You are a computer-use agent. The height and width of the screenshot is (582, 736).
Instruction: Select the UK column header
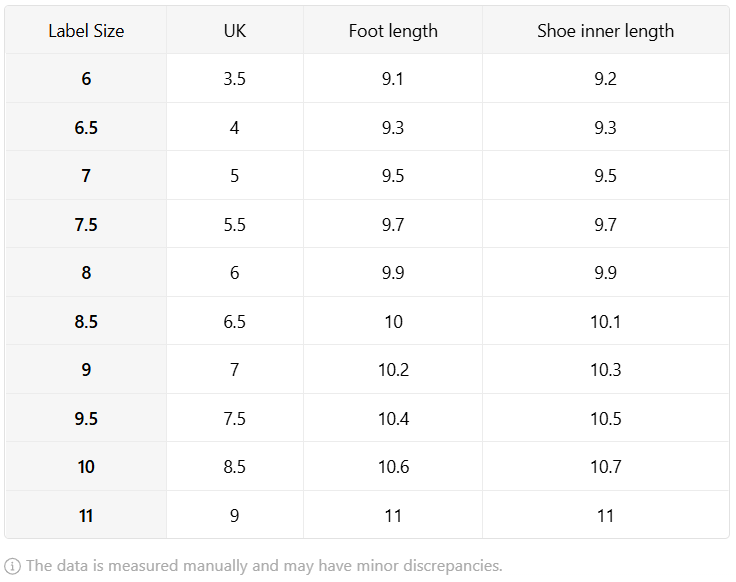pos(235,31)
